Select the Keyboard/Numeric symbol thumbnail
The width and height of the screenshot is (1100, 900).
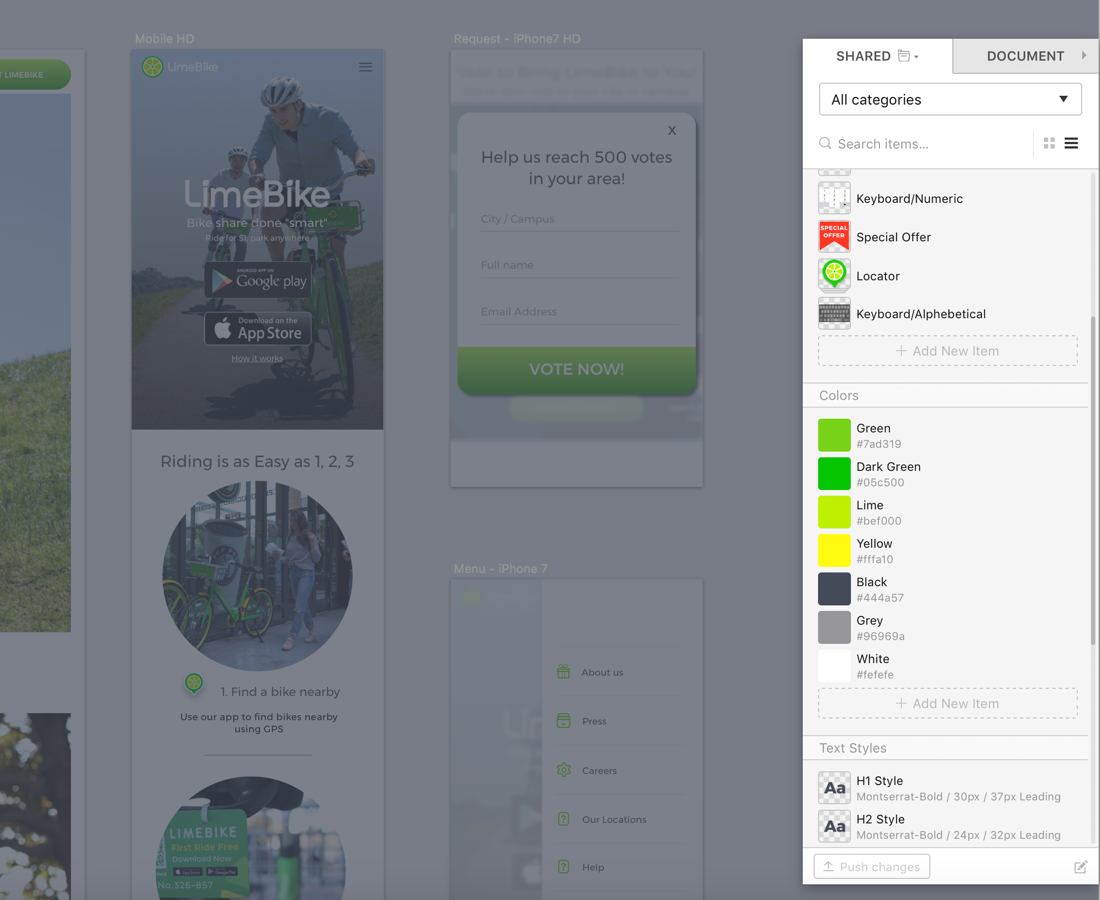point(834,199)
